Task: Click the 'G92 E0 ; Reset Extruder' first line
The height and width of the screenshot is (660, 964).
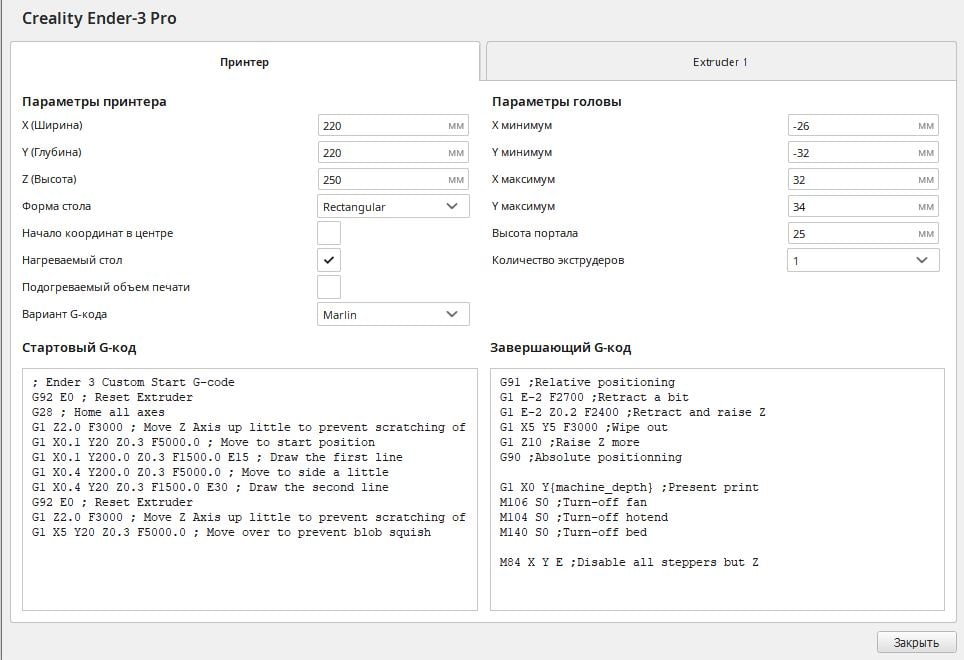Action: coord(113,397)
